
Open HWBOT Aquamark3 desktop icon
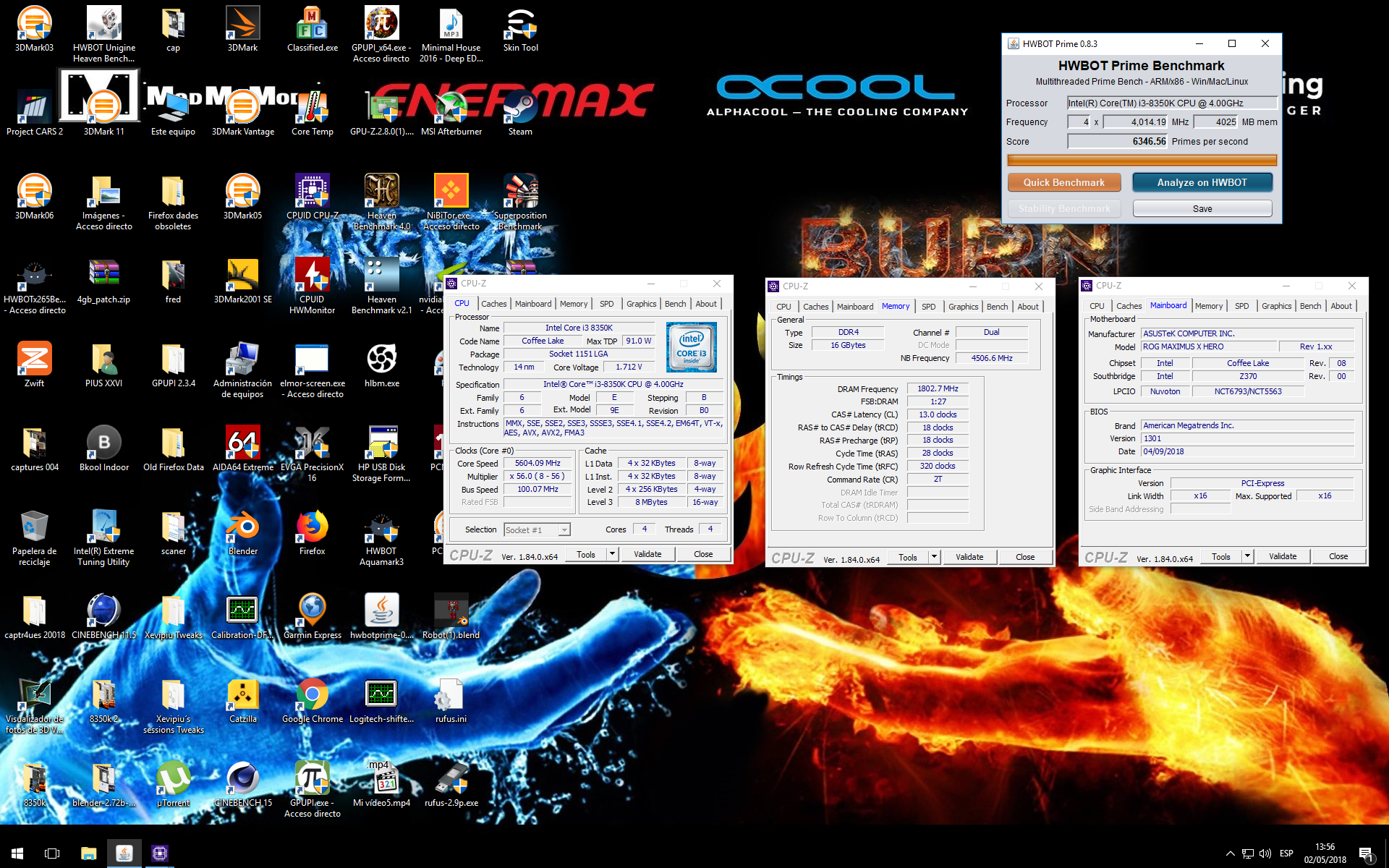point(381,537)
